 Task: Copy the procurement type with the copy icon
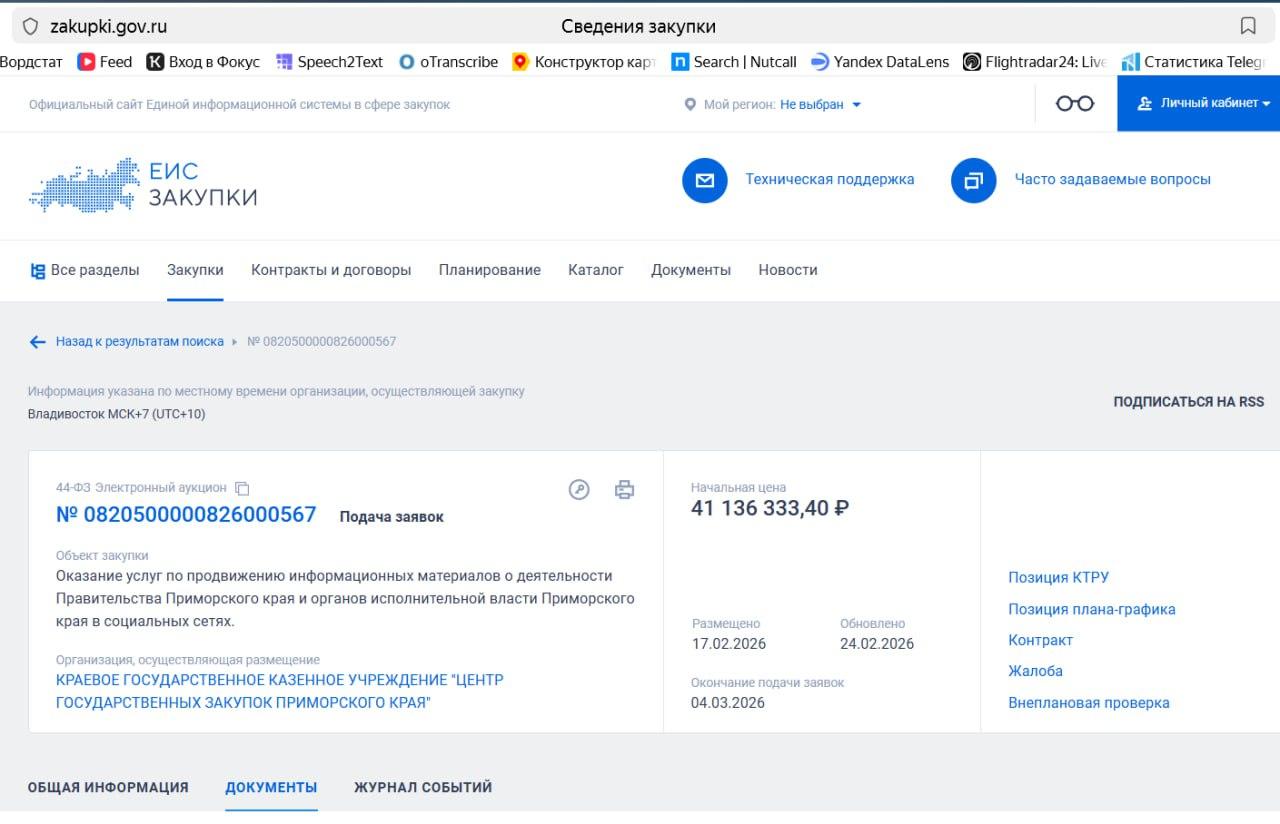(x=242, y=488)
